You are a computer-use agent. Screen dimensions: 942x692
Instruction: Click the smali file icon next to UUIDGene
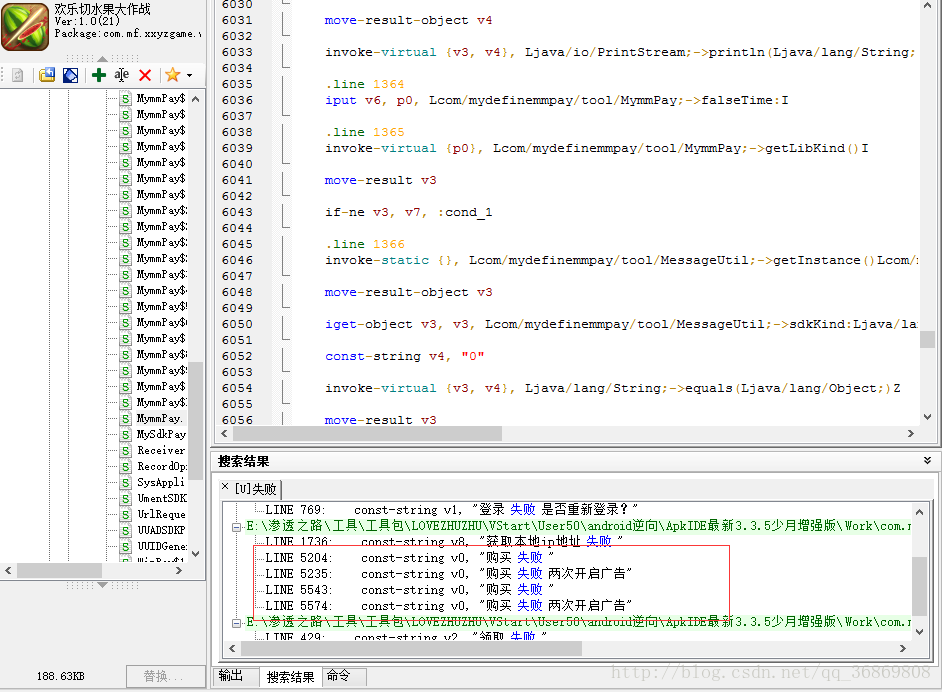pos(125,547)
